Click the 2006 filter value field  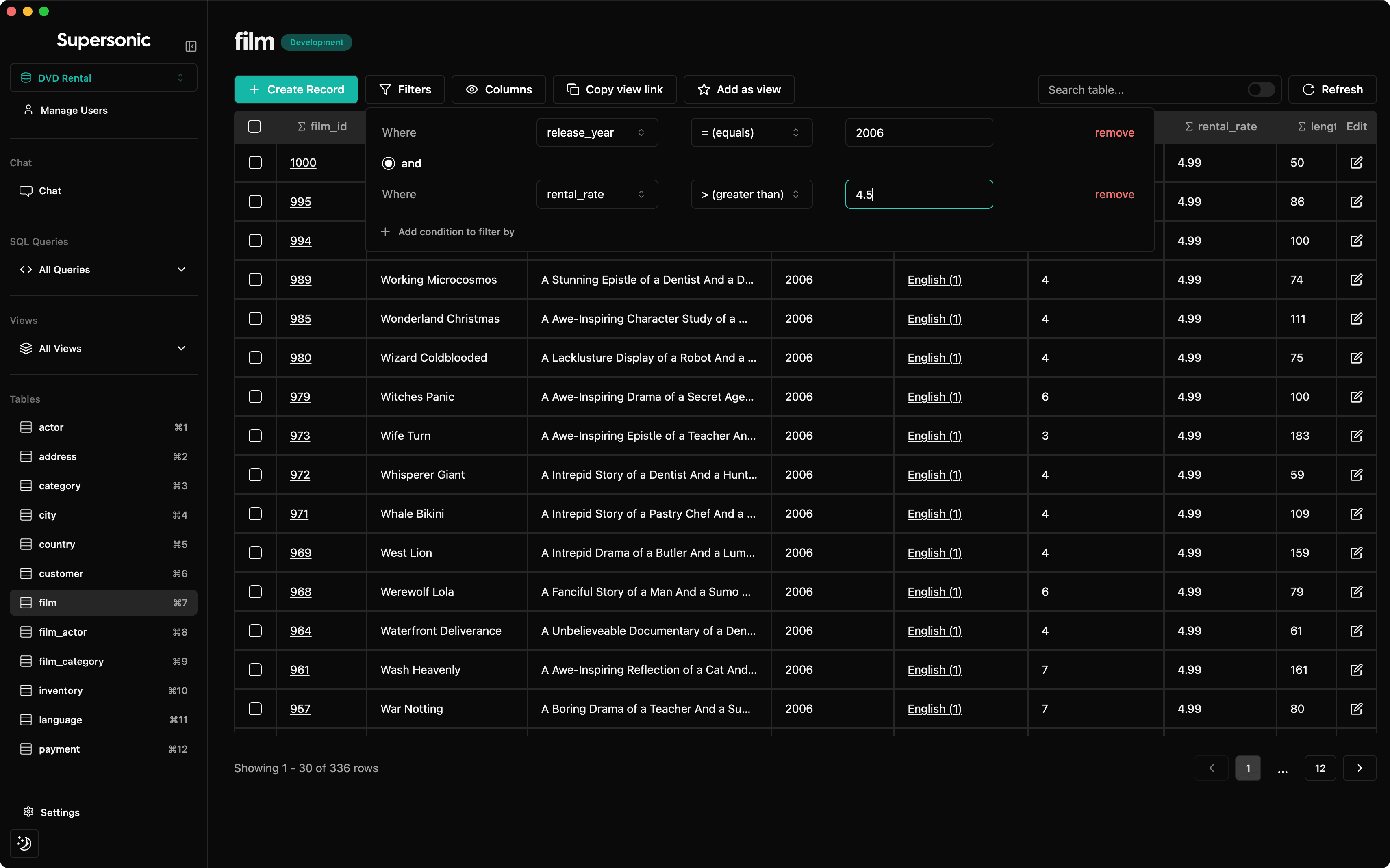click(x=919, y=132)
